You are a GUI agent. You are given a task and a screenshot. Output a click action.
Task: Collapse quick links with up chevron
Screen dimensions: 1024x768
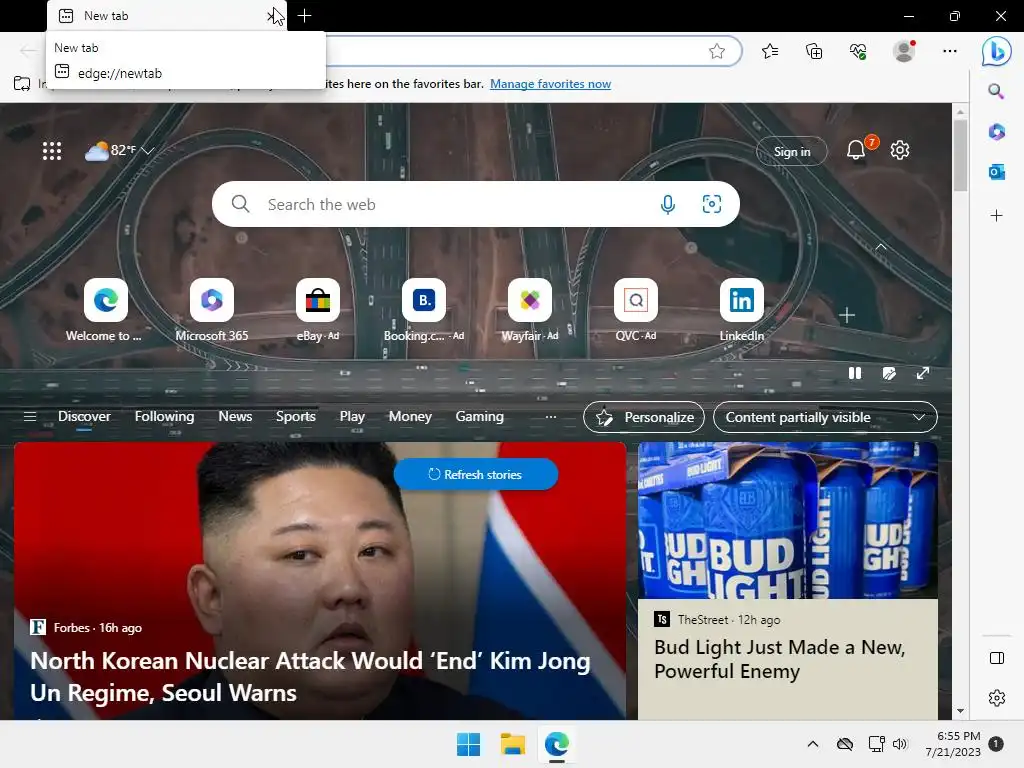881,247
